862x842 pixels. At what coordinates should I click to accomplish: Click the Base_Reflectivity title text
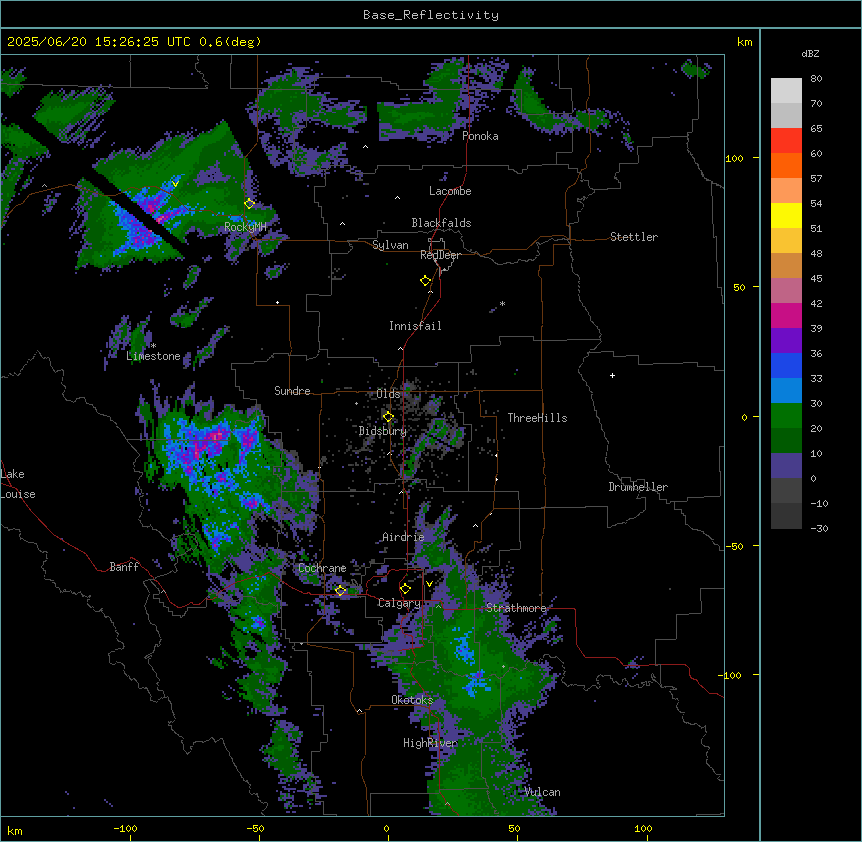(x=431, y=15)
